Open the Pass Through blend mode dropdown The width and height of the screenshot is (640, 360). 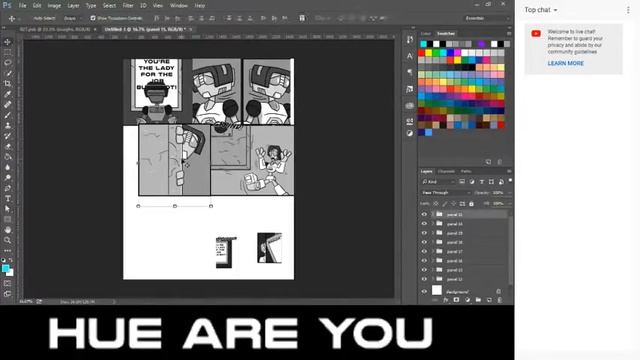click(446, 193)
